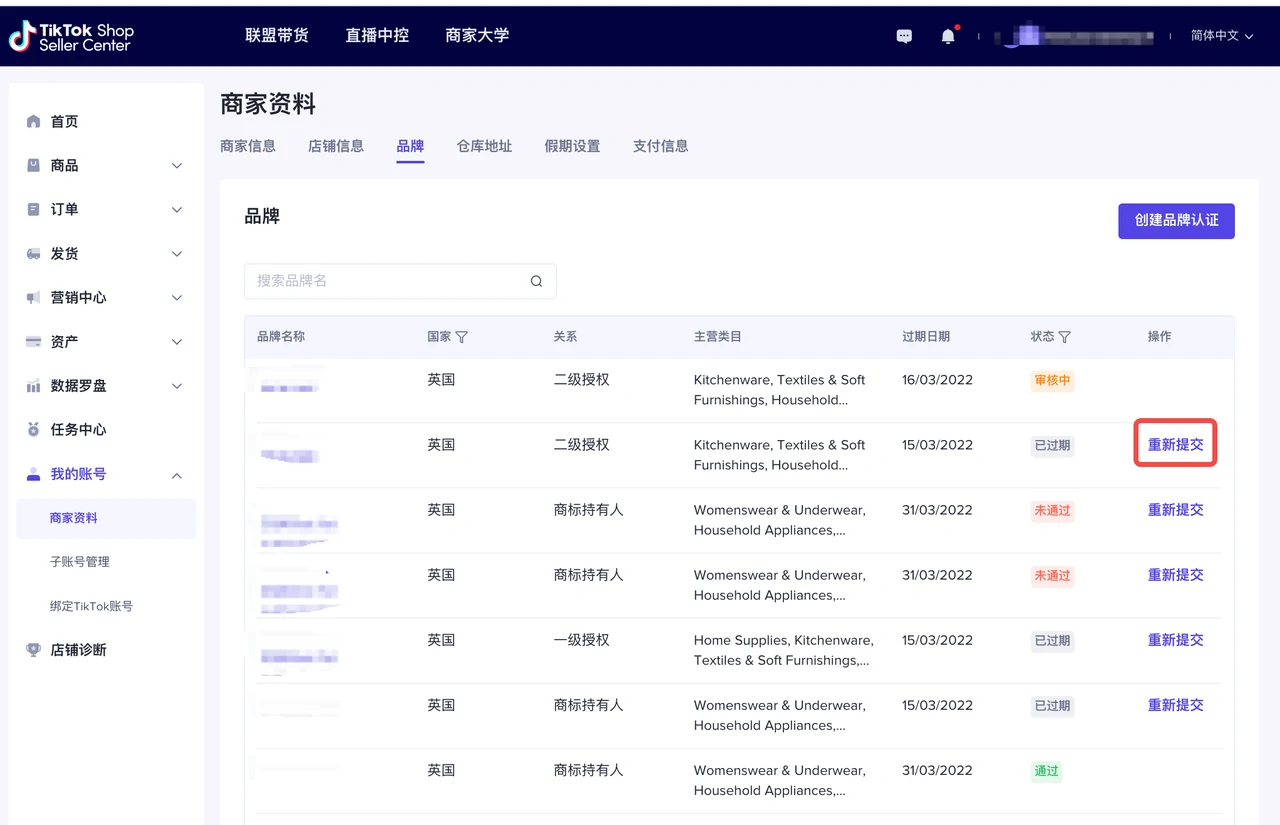Open the 简体中文 language dropdown
Viewport: 1280px width, 825px height.
(x=1221, y=36)
